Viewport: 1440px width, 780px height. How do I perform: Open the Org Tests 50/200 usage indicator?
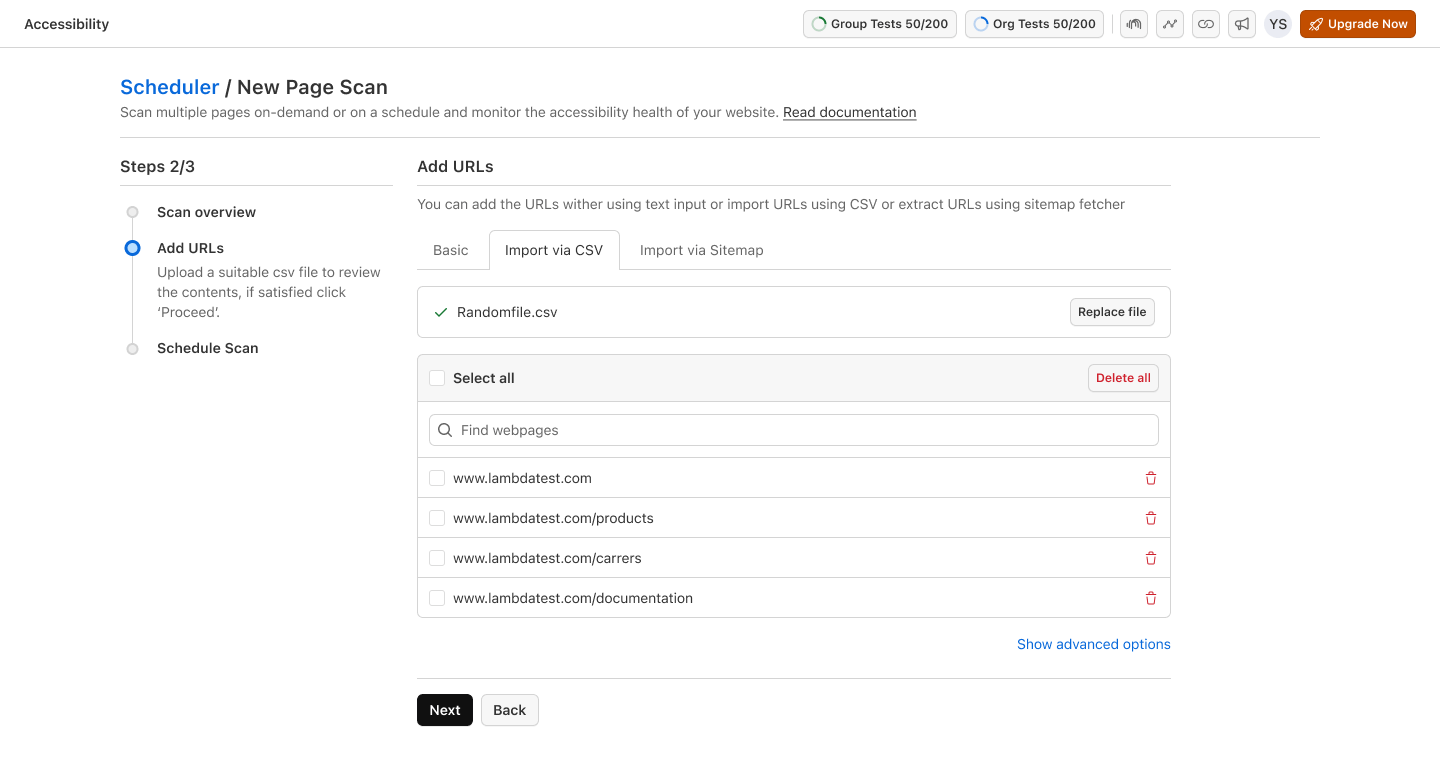click(1033, 24)
